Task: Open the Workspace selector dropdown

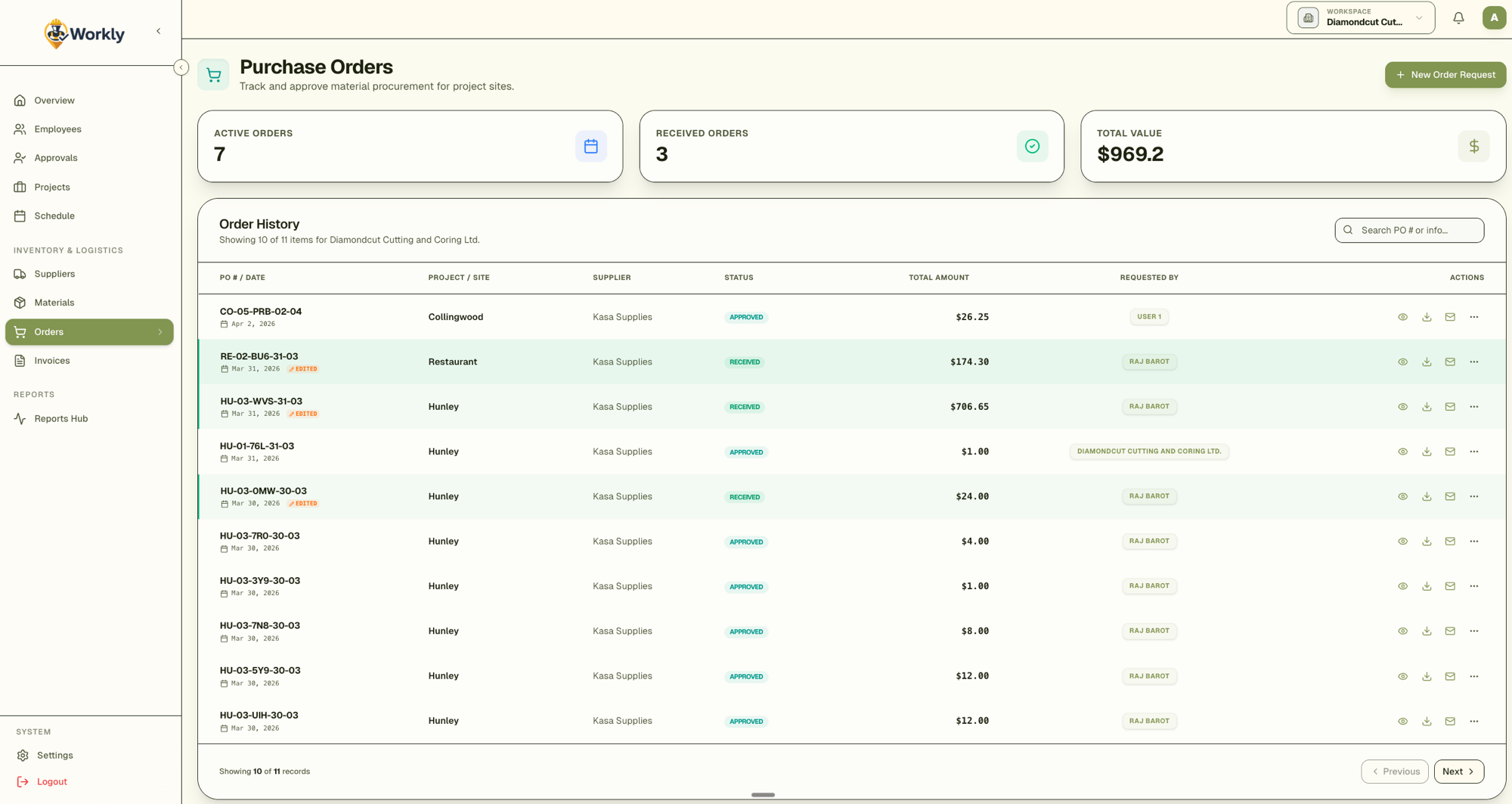Action: 1360,18
